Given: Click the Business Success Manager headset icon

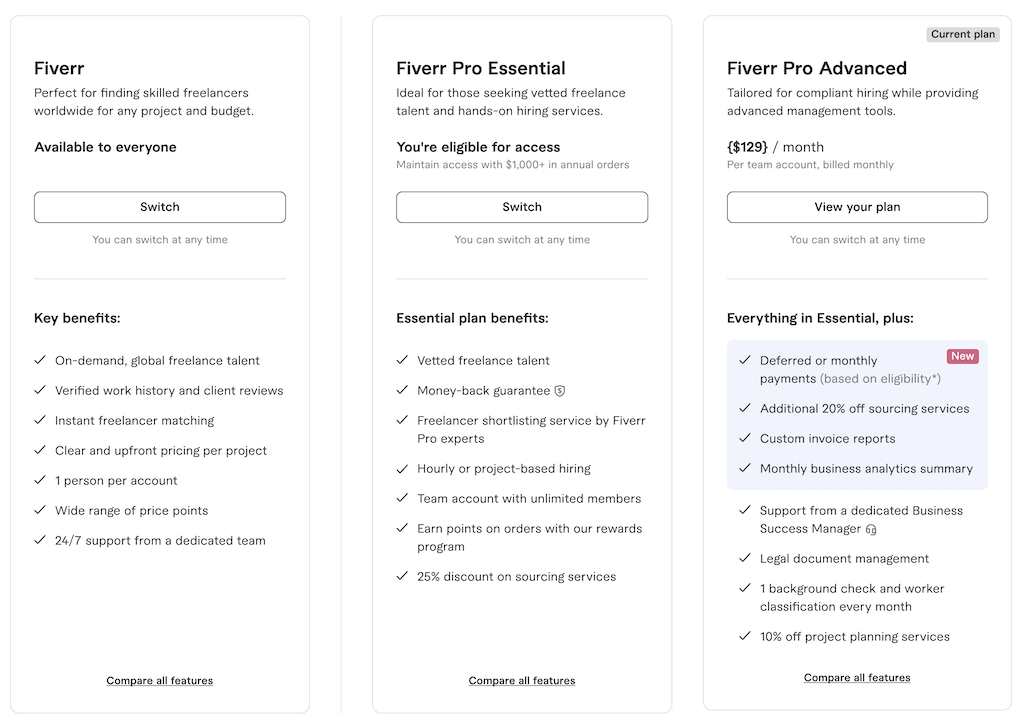Looking at the screenshot, I should pos(871,529).
